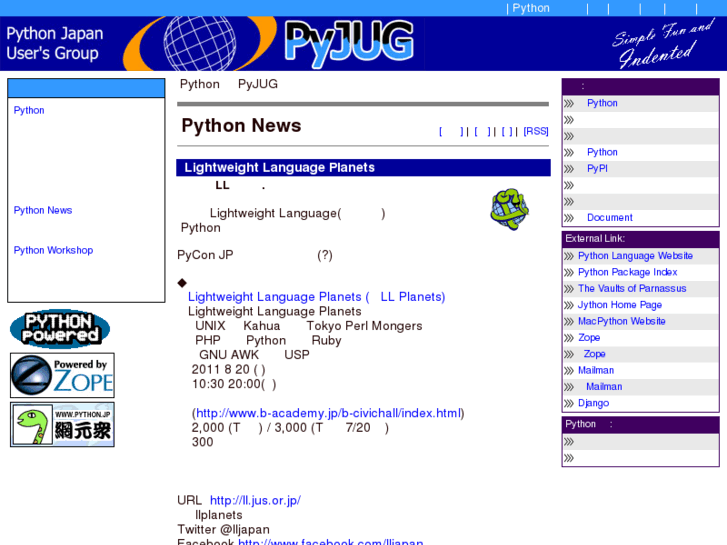Click the External Link panel header
This screenshot has width=727, height=545.
640,238
